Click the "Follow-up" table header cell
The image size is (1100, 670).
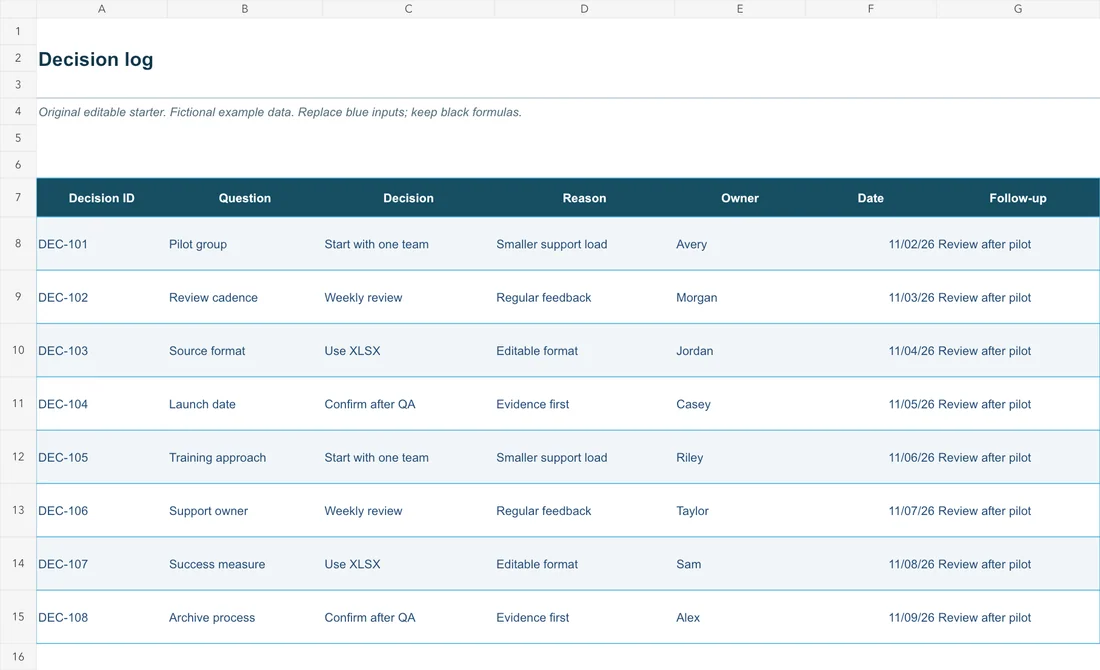tap(1018, 198)
